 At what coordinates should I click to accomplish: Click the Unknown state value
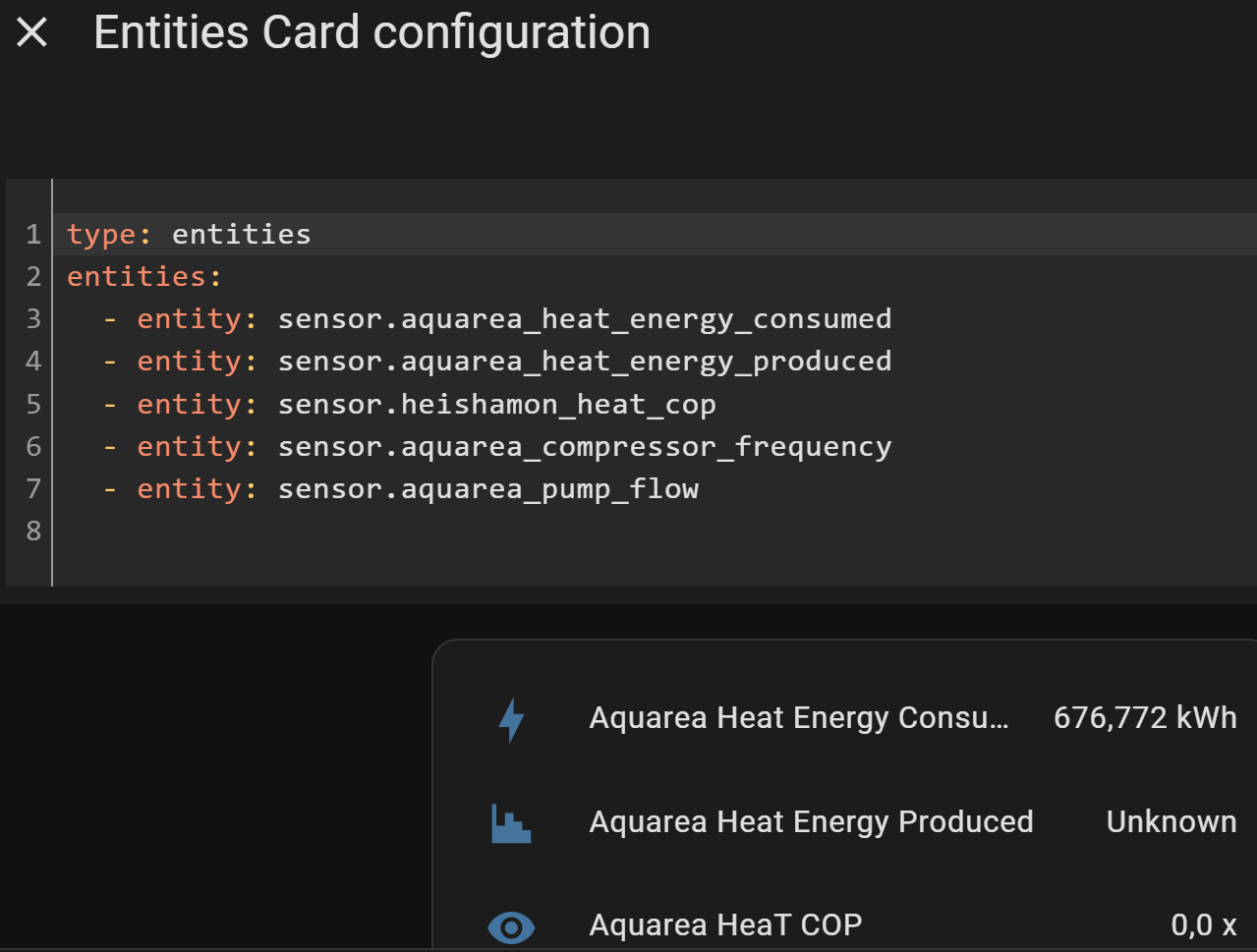coord(1171,822)
